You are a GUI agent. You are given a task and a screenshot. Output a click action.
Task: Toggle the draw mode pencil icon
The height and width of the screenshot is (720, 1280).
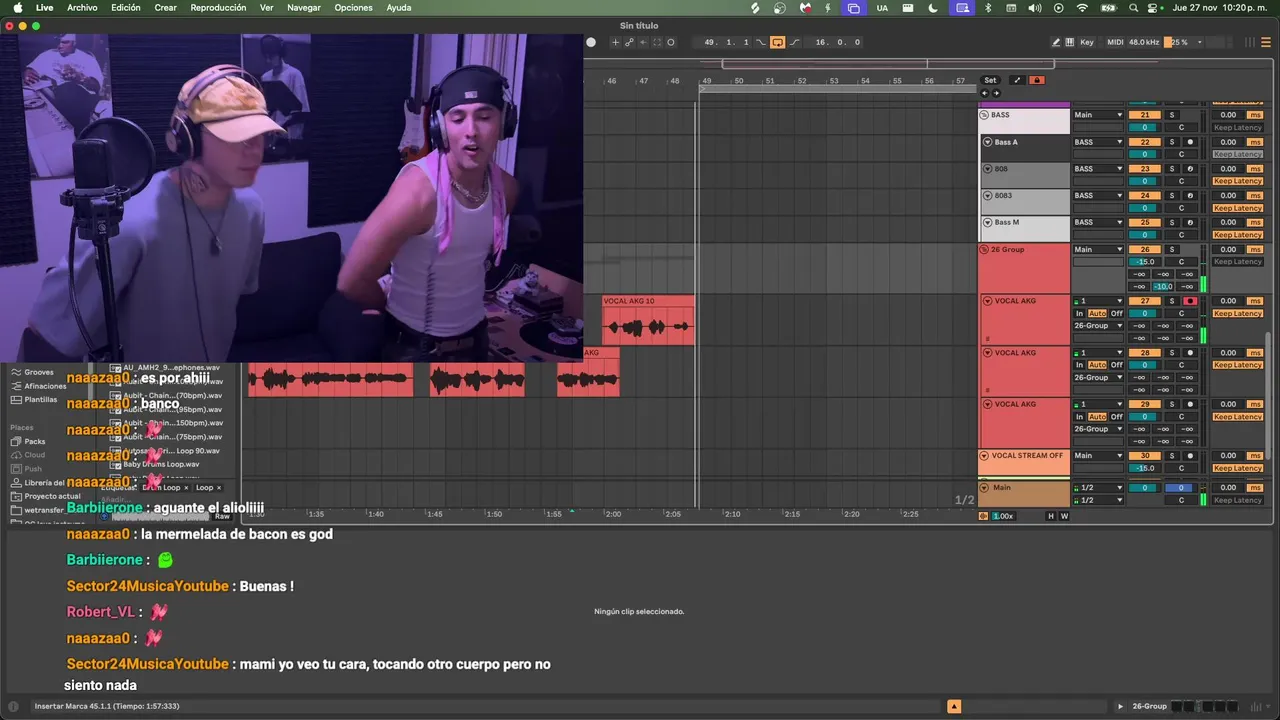click(x=1056, y=42)
